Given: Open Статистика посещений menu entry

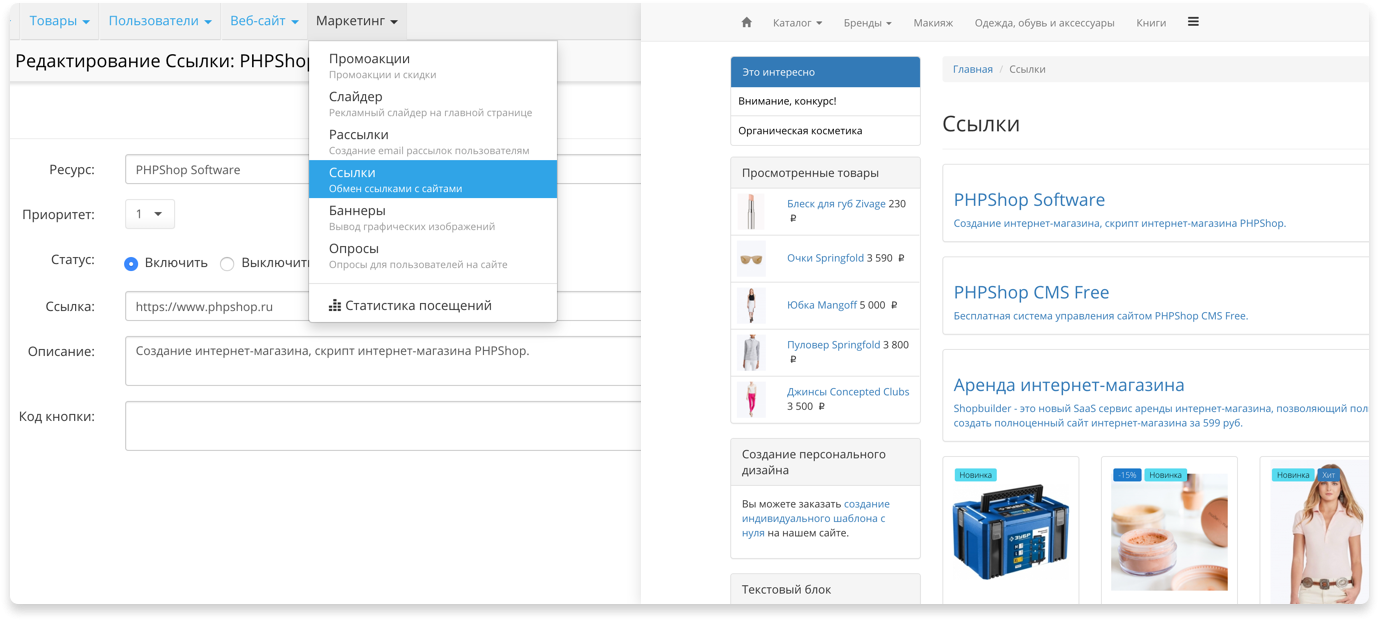Looking at the screenshot, I should pos(433,305).
